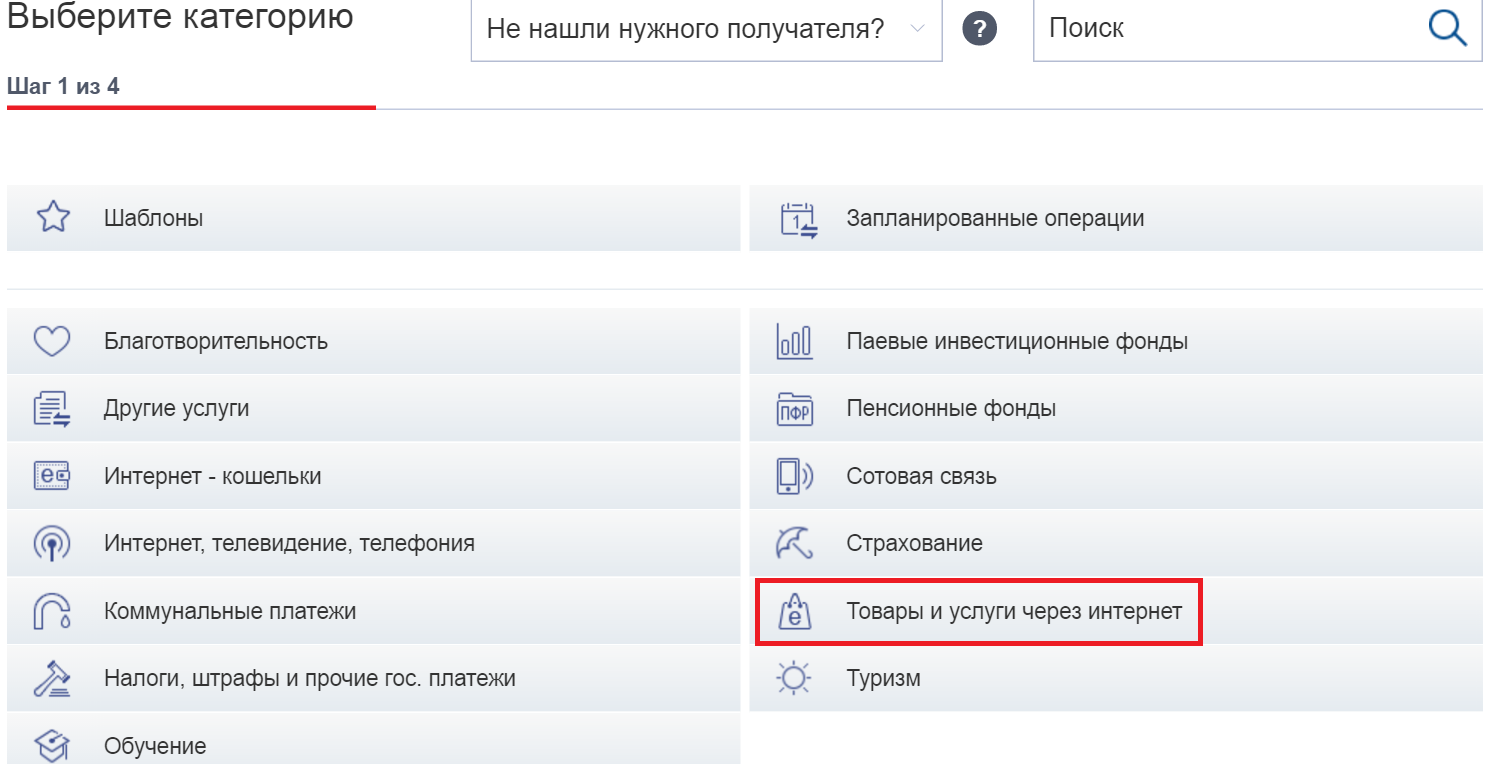Click the faucet icon for Коммунальные платежи

pos(52,612)
